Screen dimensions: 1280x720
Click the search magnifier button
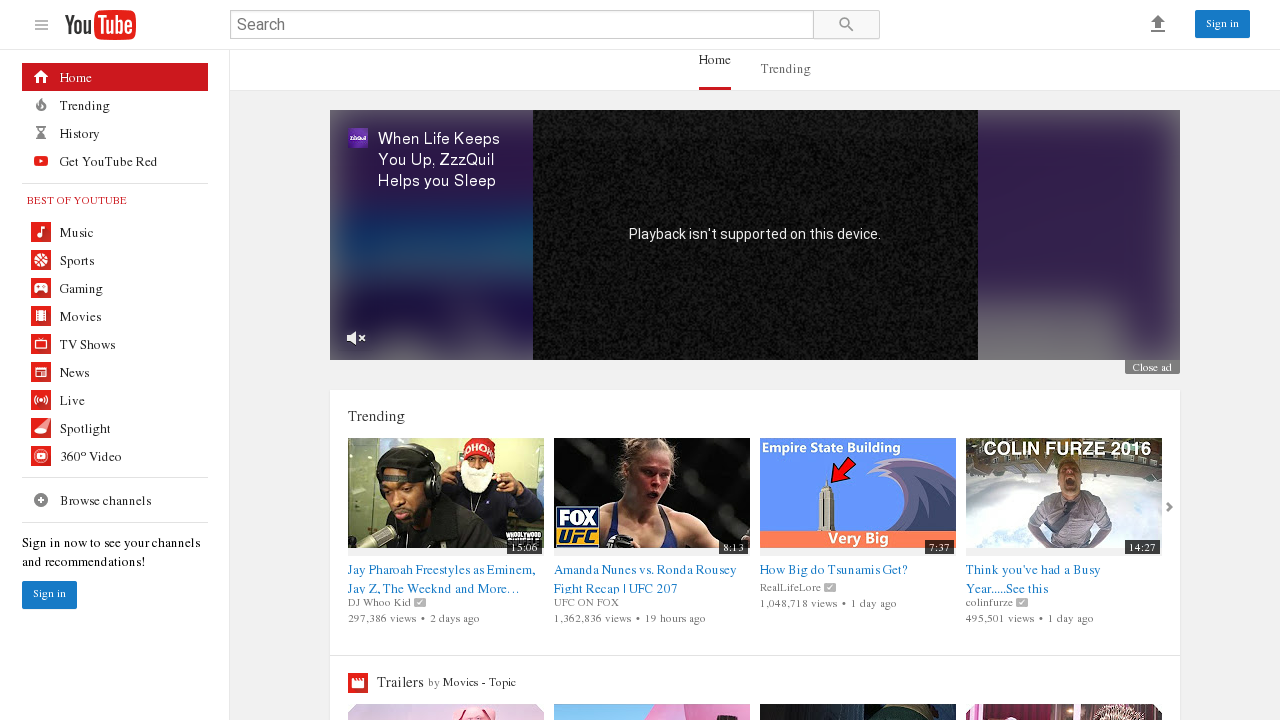(x=846, y=25)
